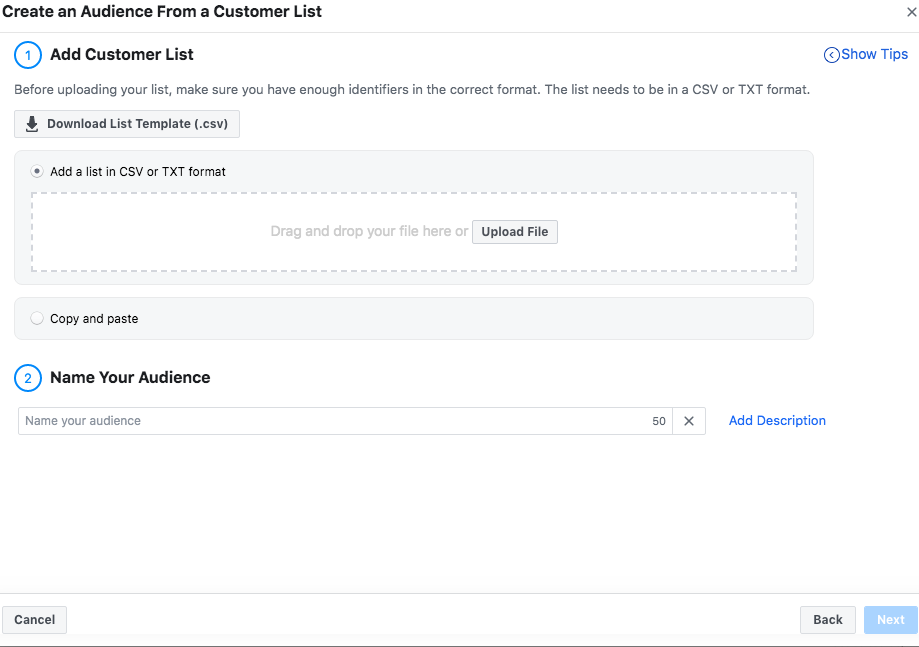Proceed with the Next button

890,620
